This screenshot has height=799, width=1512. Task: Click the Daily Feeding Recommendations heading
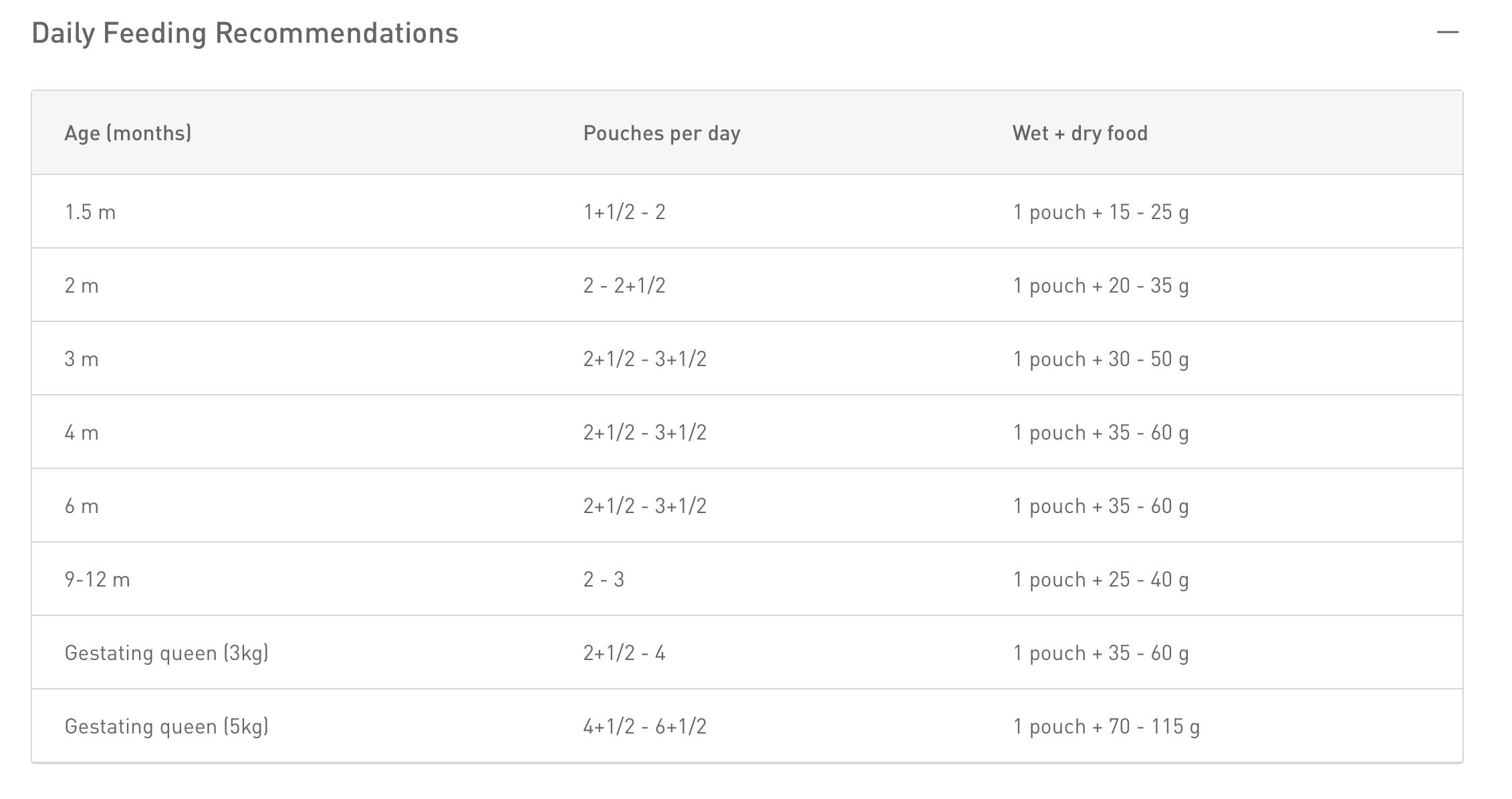(x=245, y=33)
